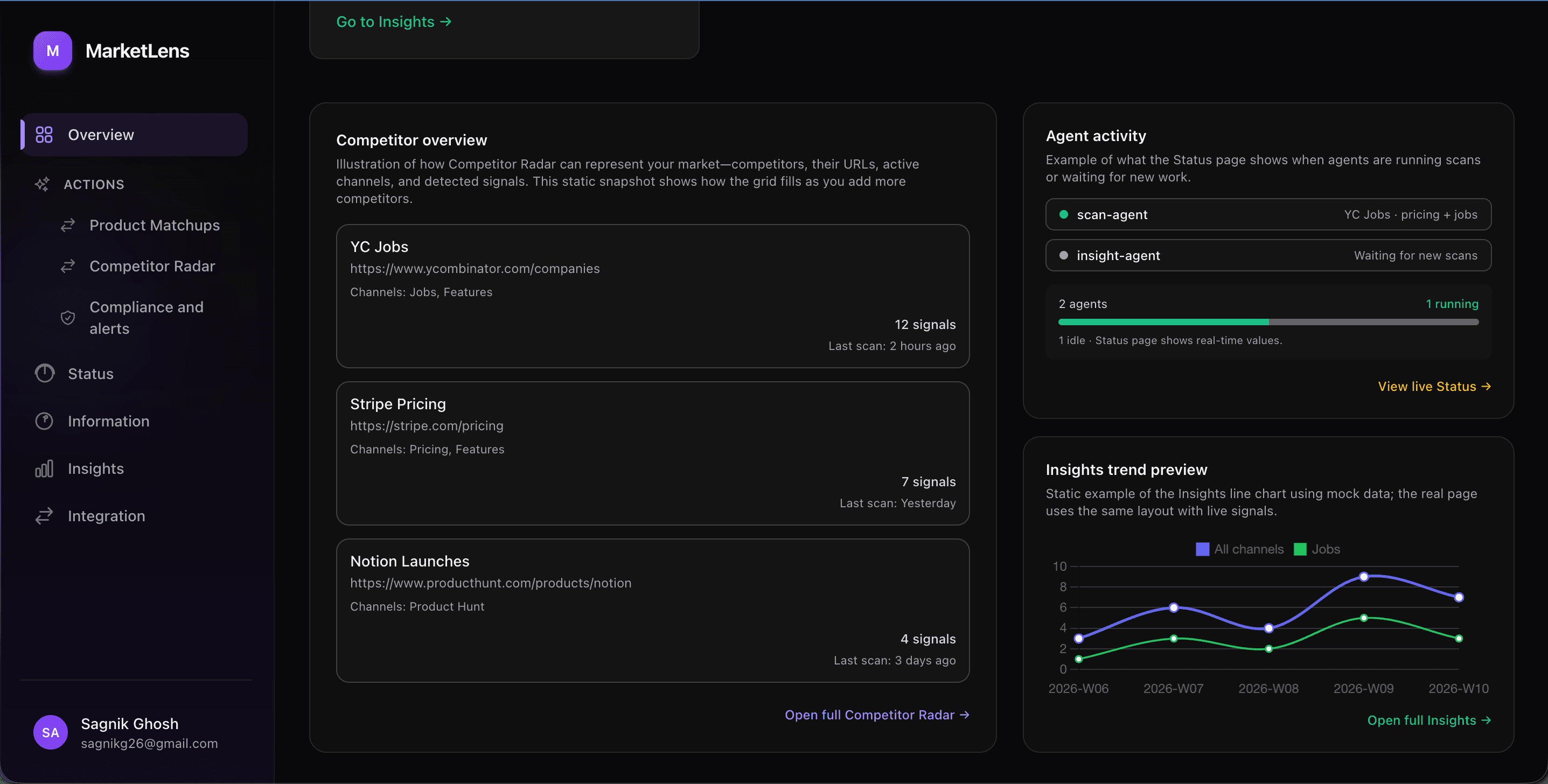1548x784 pixels.
Task: Click the Status clock icon in the sidebar
Action: 45,374
